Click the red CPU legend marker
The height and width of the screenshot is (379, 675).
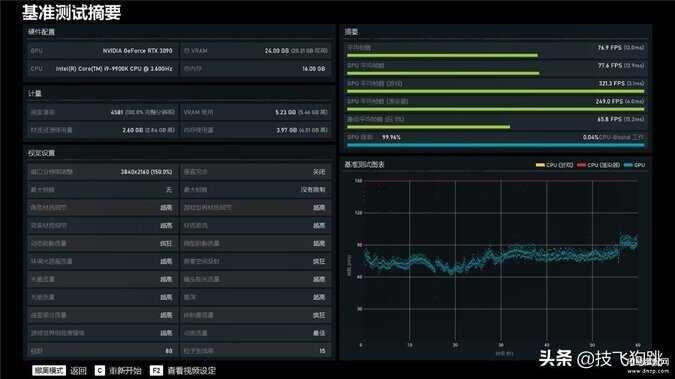[581, 165]
